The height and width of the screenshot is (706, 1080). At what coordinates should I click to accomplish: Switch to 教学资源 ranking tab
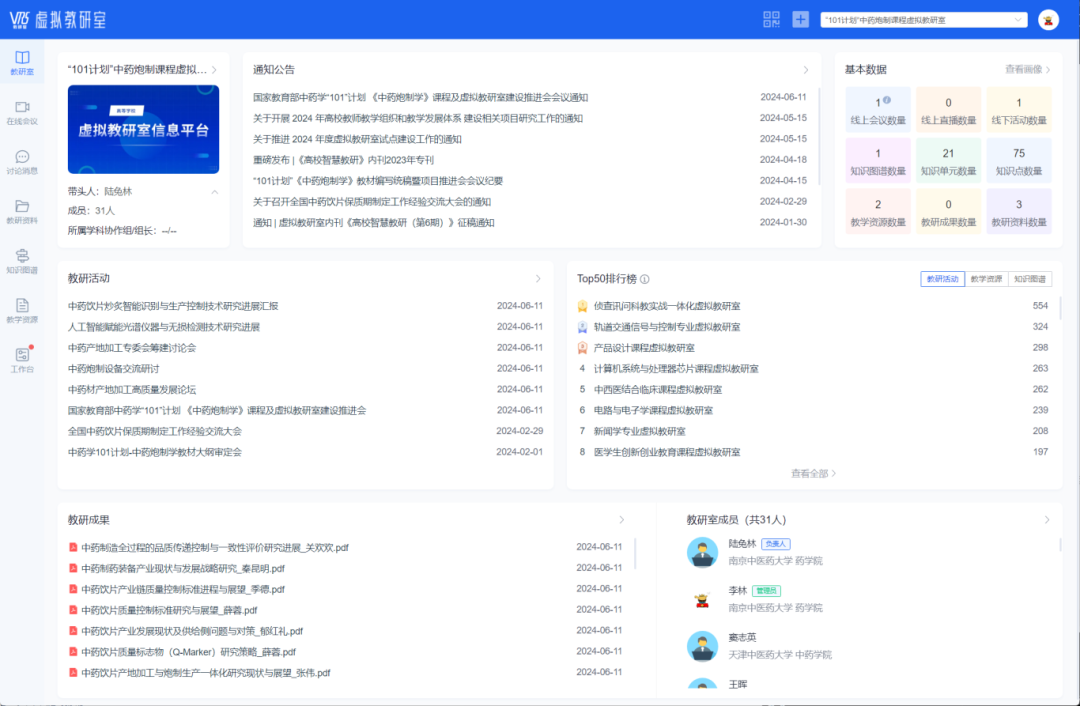[x=985, y=279]
